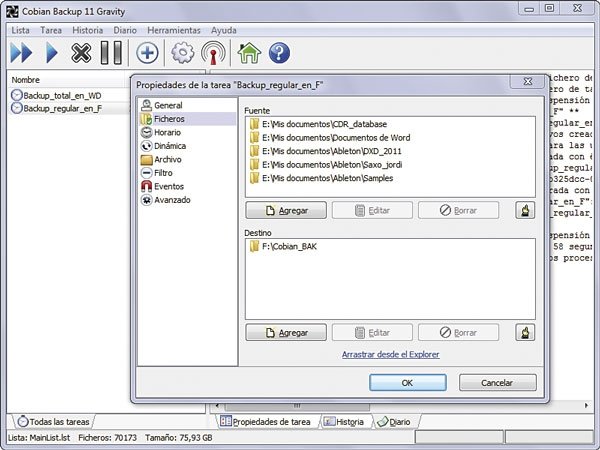Click the Nombre column header
The height and width of the screenshot is (450, 600).
[x=26, y=80]
